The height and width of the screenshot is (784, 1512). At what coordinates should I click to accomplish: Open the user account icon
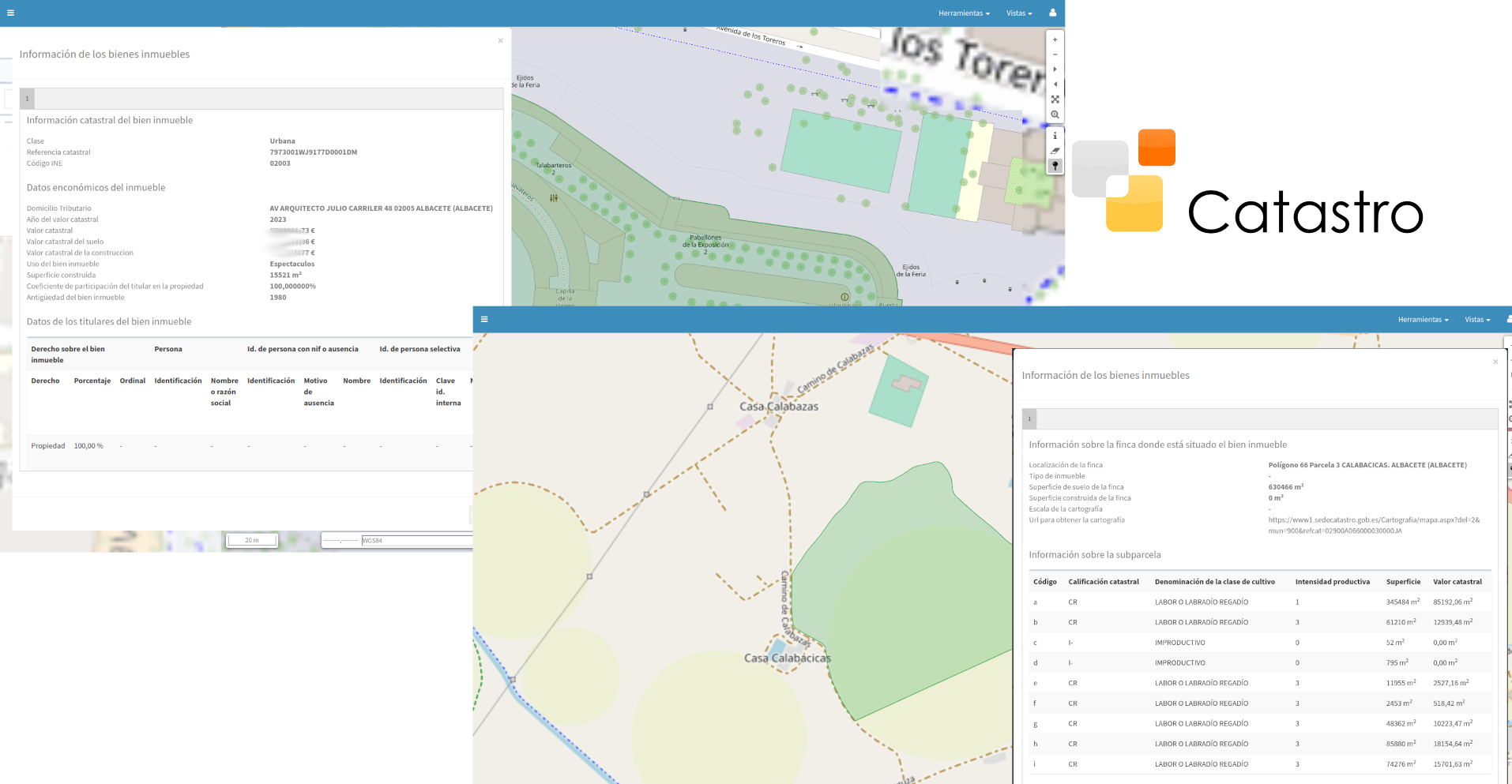point(1052,13)
